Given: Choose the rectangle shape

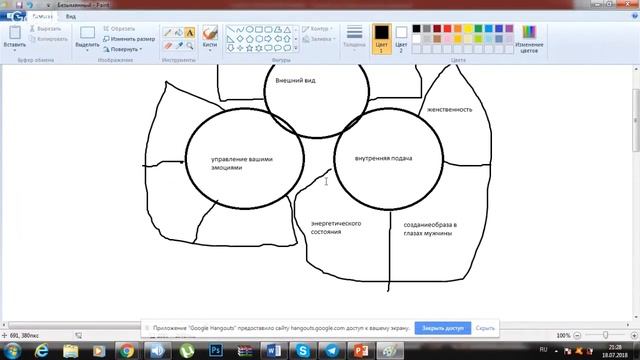Looking at the screenshot, I should [259, 29].
